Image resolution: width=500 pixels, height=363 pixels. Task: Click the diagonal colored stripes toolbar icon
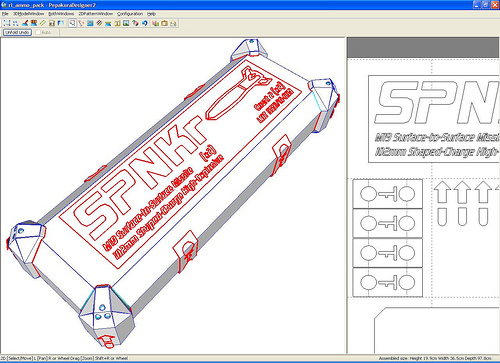[99, 23]
